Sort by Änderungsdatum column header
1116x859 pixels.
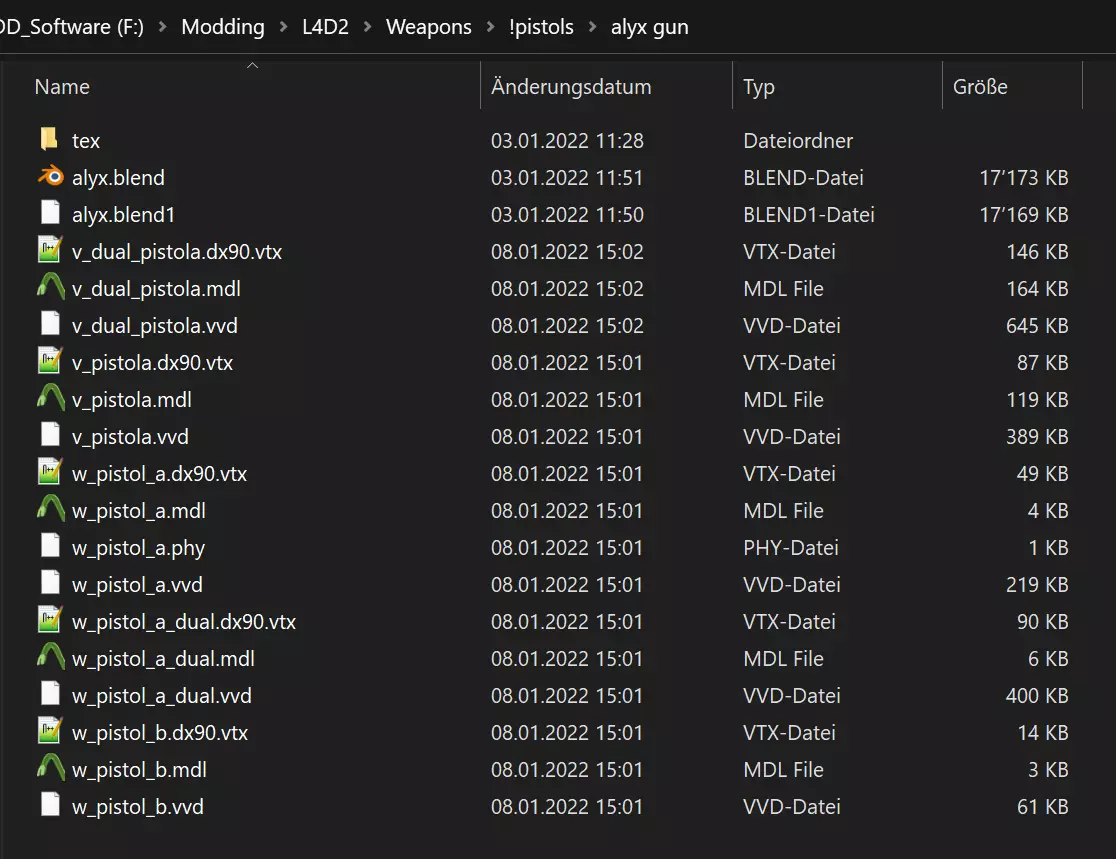click(x=571, y=87)
